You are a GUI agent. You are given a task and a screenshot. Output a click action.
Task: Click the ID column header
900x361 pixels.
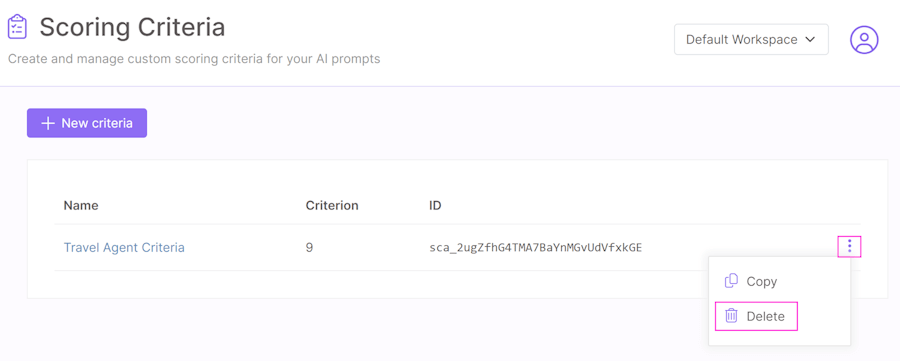435,205
